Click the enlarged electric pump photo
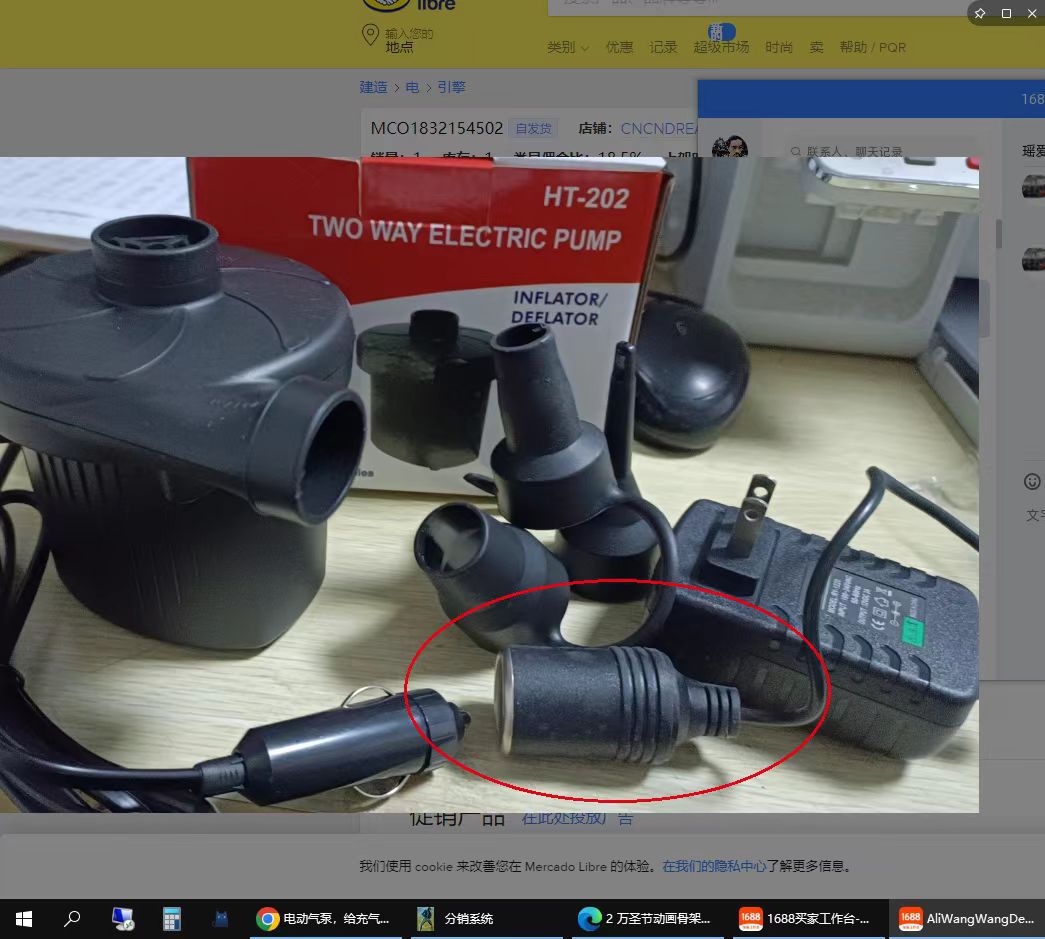 point(489,484)
